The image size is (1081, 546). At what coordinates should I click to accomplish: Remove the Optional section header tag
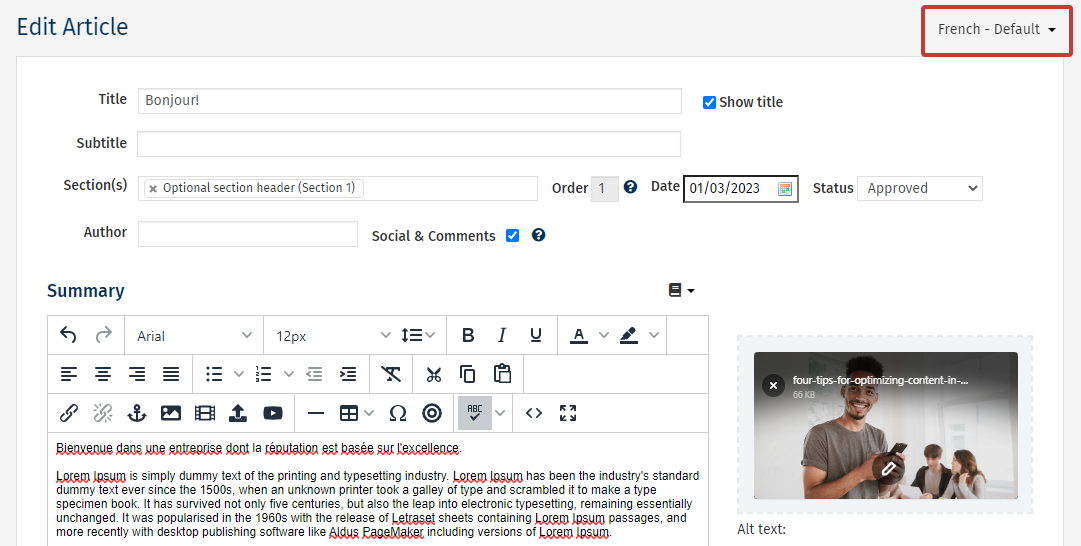[152, 188]
